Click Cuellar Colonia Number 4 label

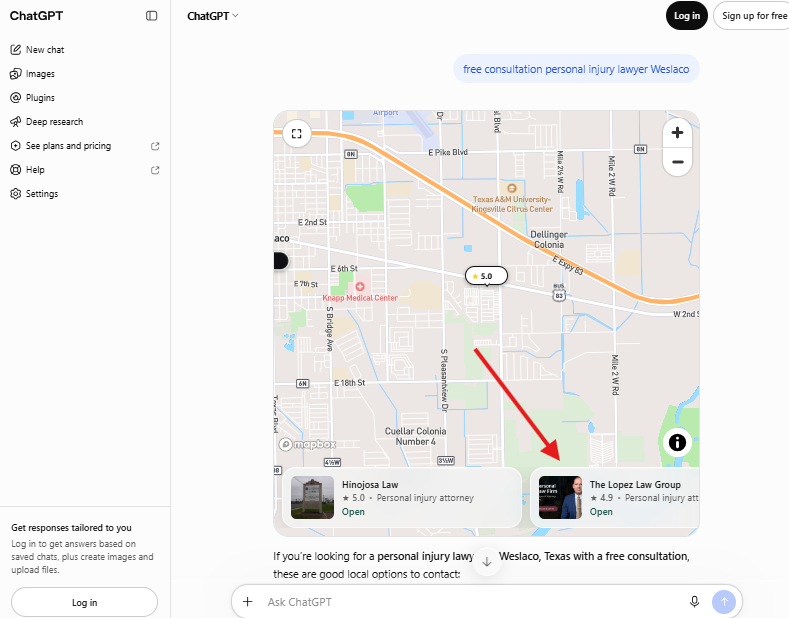[416, 436]
